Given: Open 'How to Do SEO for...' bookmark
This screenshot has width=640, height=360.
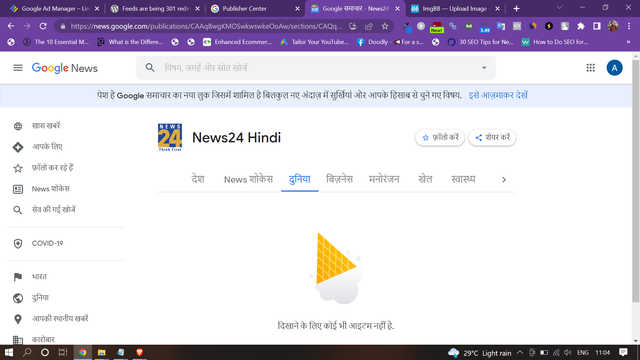Looking at the screenshot, I should [x=555, y=42].
